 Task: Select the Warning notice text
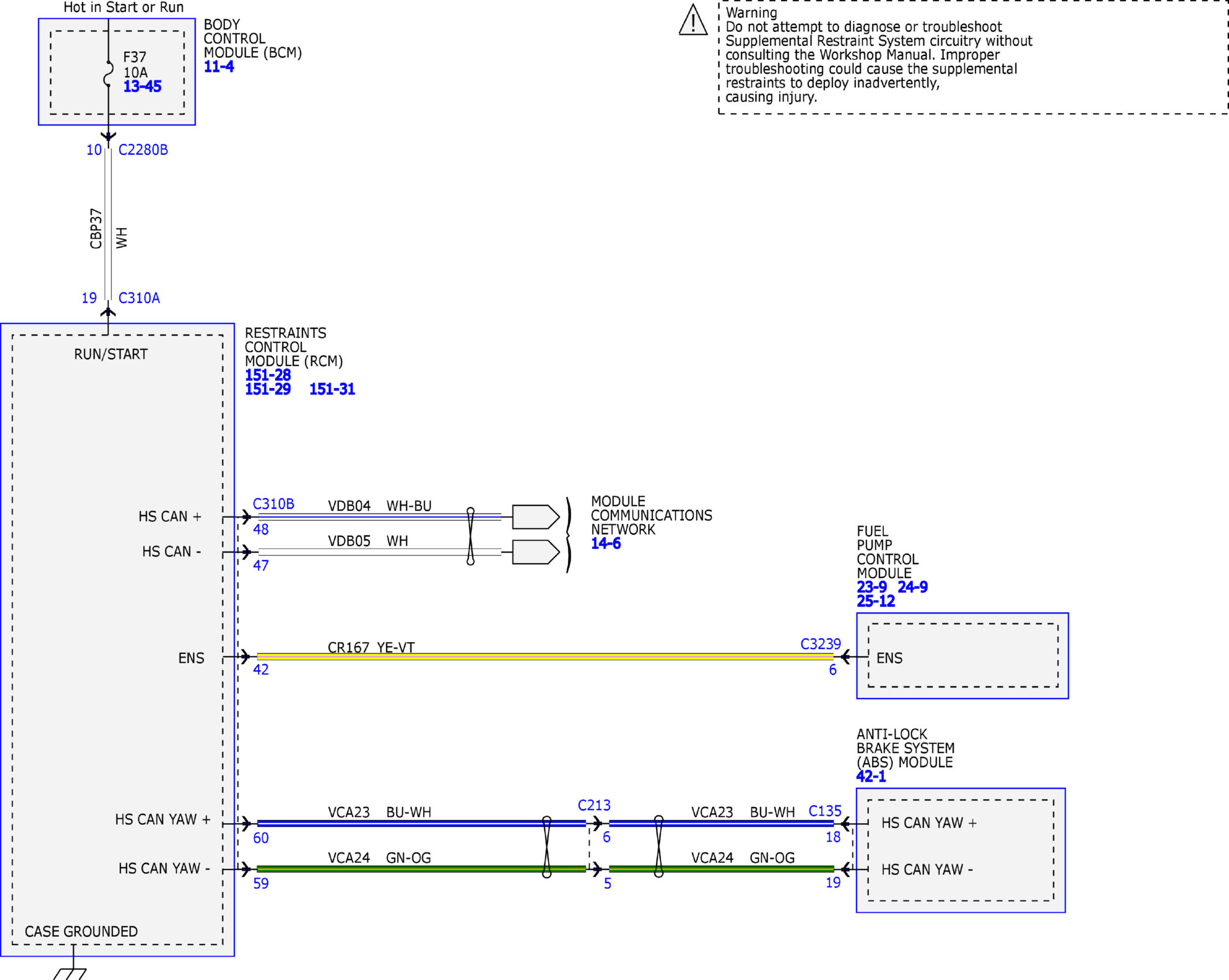[879, 55]
